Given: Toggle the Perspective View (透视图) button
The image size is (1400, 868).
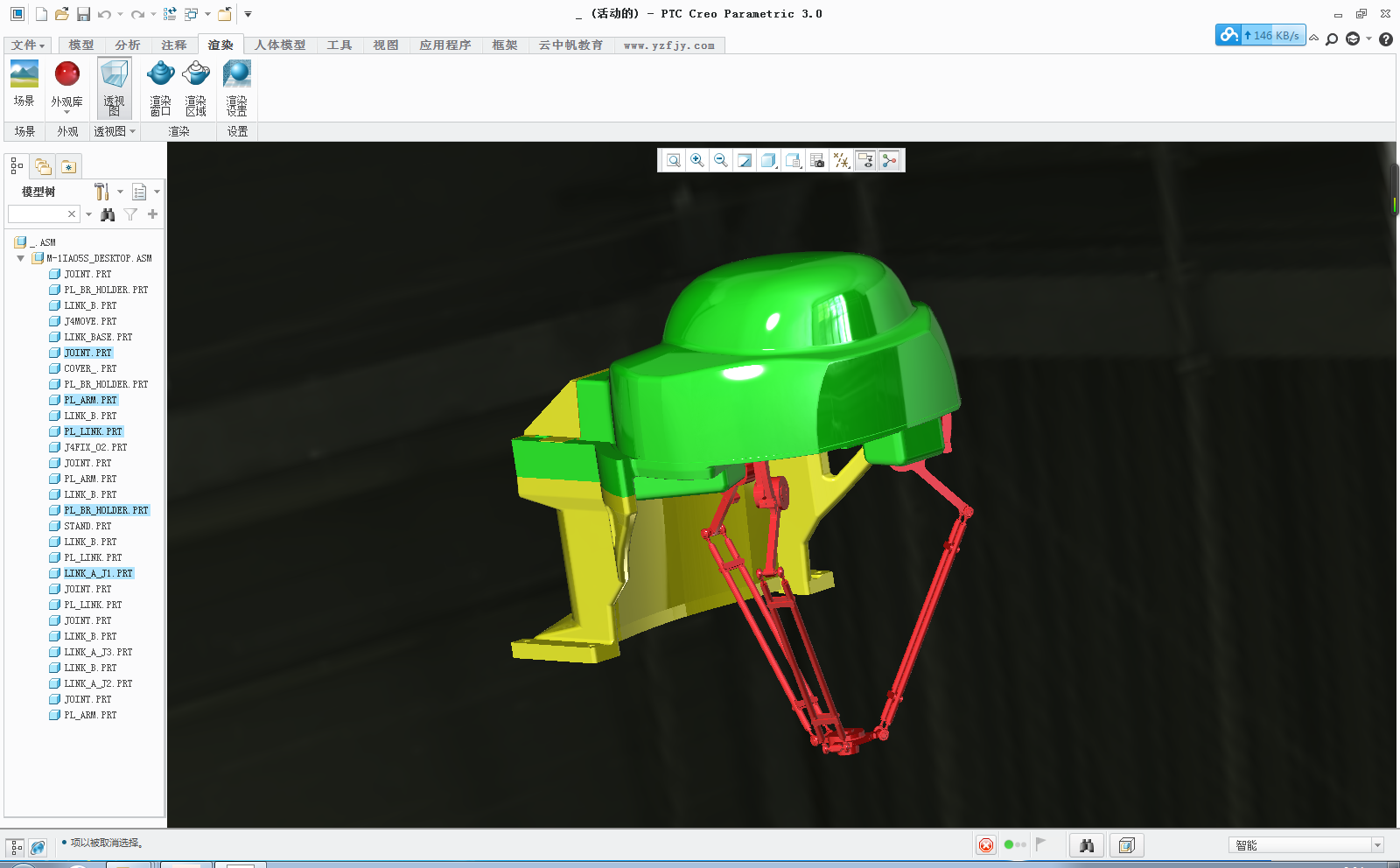Looking at the screenshot, I should [x=115, y=87].
